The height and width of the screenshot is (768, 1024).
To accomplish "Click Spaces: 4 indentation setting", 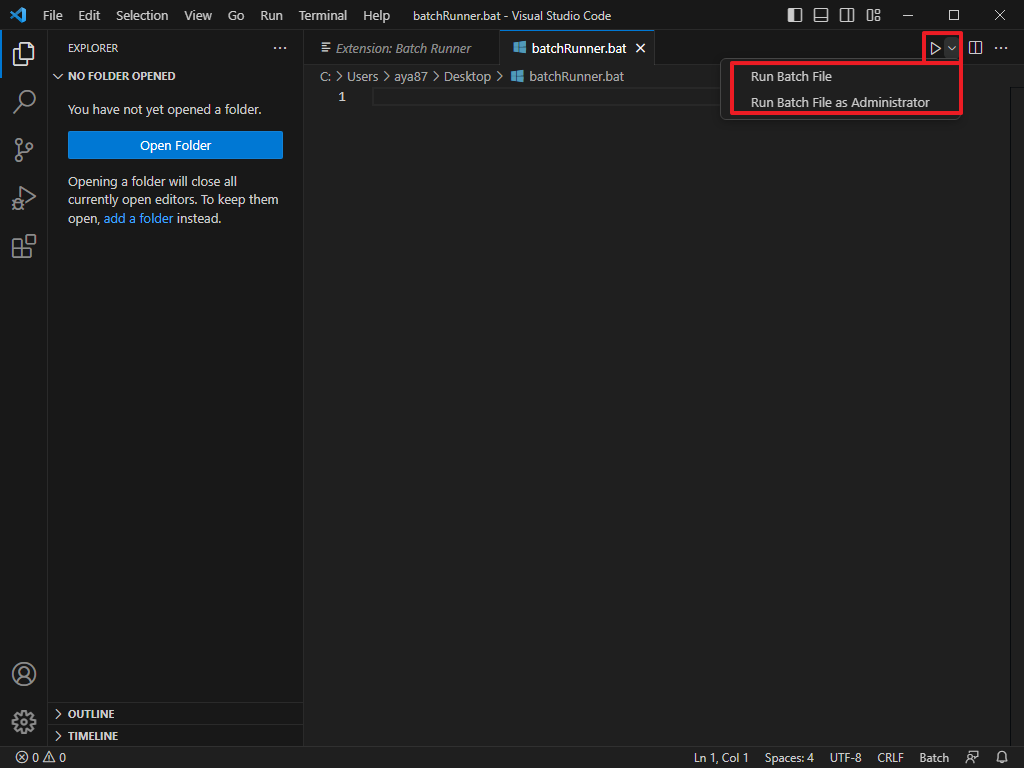I will coord(789,758).
